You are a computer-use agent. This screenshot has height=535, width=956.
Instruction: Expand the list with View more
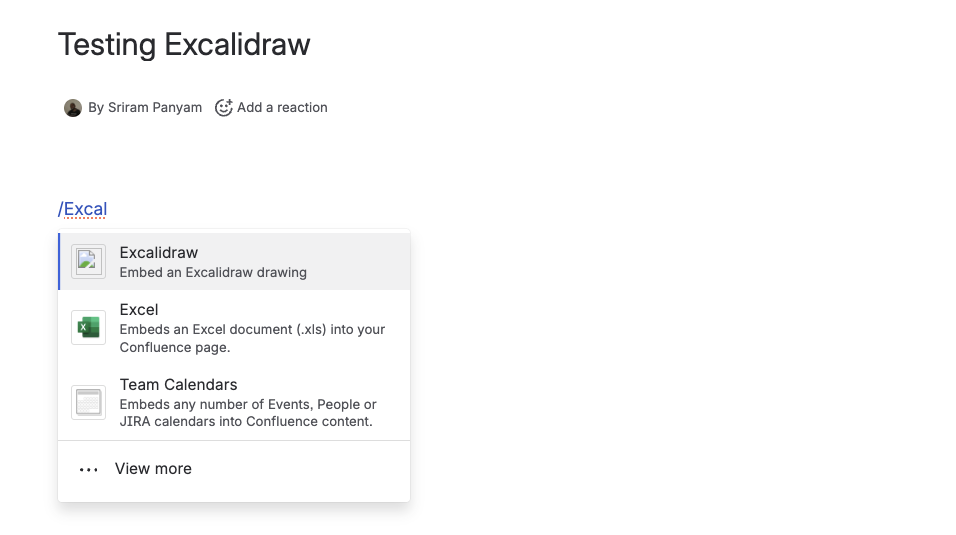pos(153,469)
